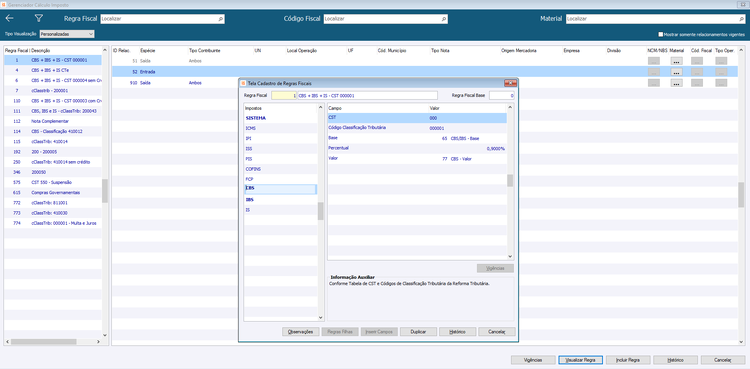This screenshot has height=369, width=750.
Task: Select the Valor row CBS - Valor
Action: pos(417,158)
